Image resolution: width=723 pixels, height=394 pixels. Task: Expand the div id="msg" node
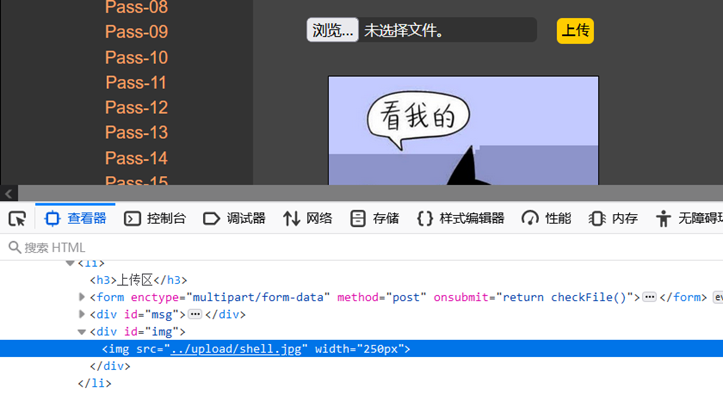coord(82,314)
